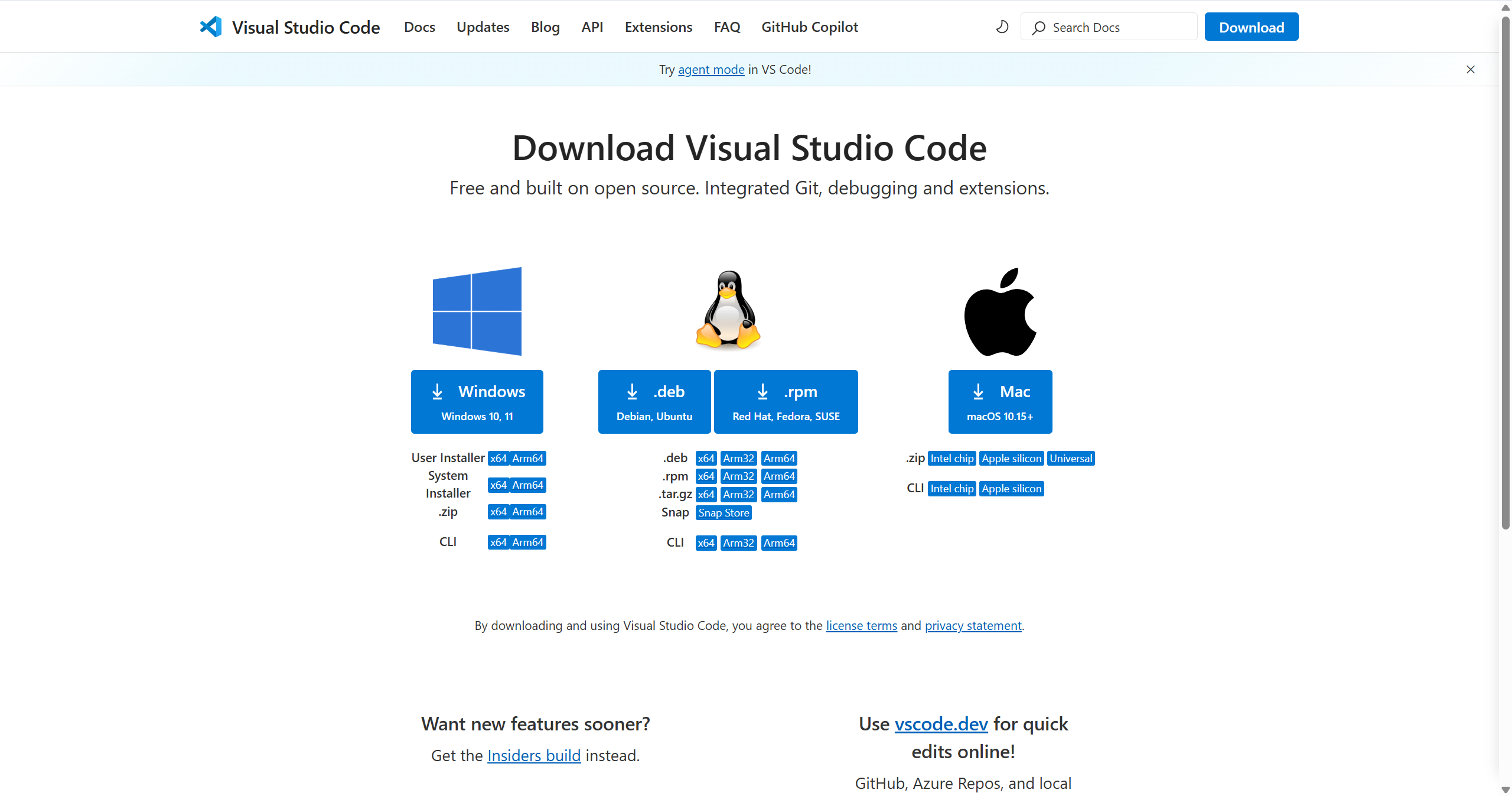
Task: Select Arm64 for Linux CLI row
Action: [780, 543]
